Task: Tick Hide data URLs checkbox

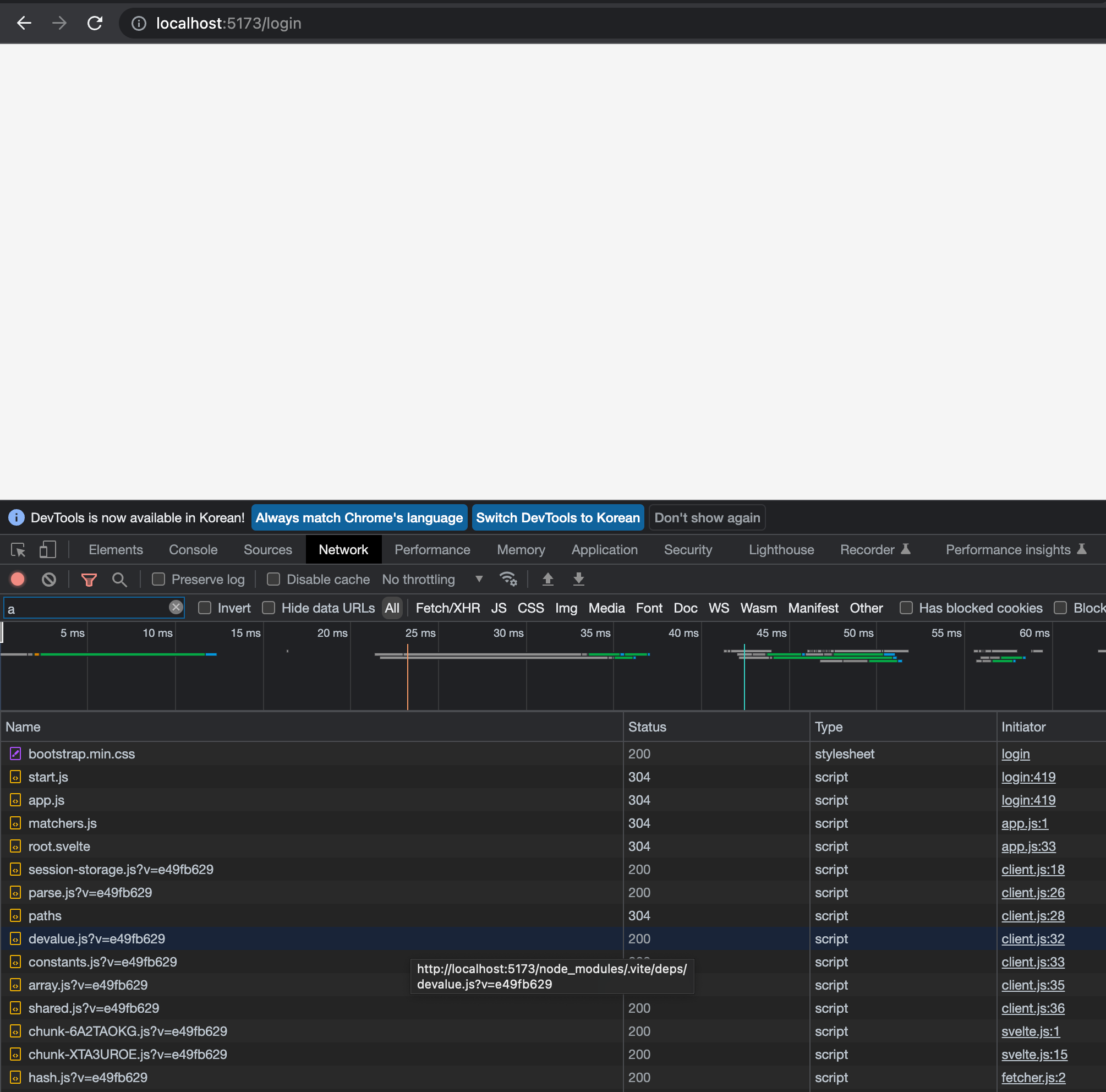Action: 269,608
